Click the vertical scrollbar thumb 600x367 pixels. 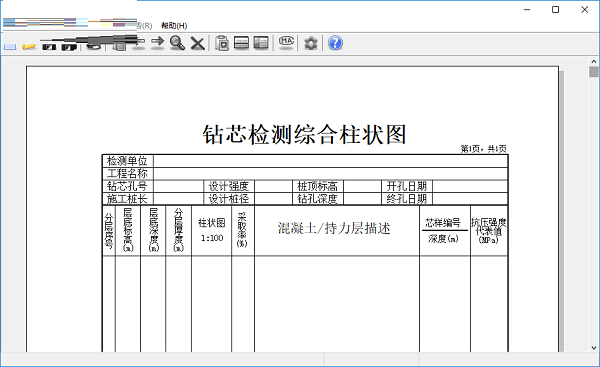tap(593, 72)
